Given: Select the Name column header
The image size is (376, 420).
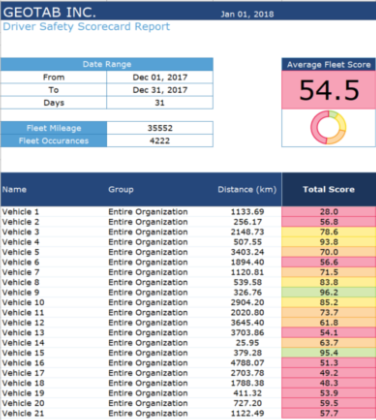Looking at the screenshot, I should coord(14,190).
